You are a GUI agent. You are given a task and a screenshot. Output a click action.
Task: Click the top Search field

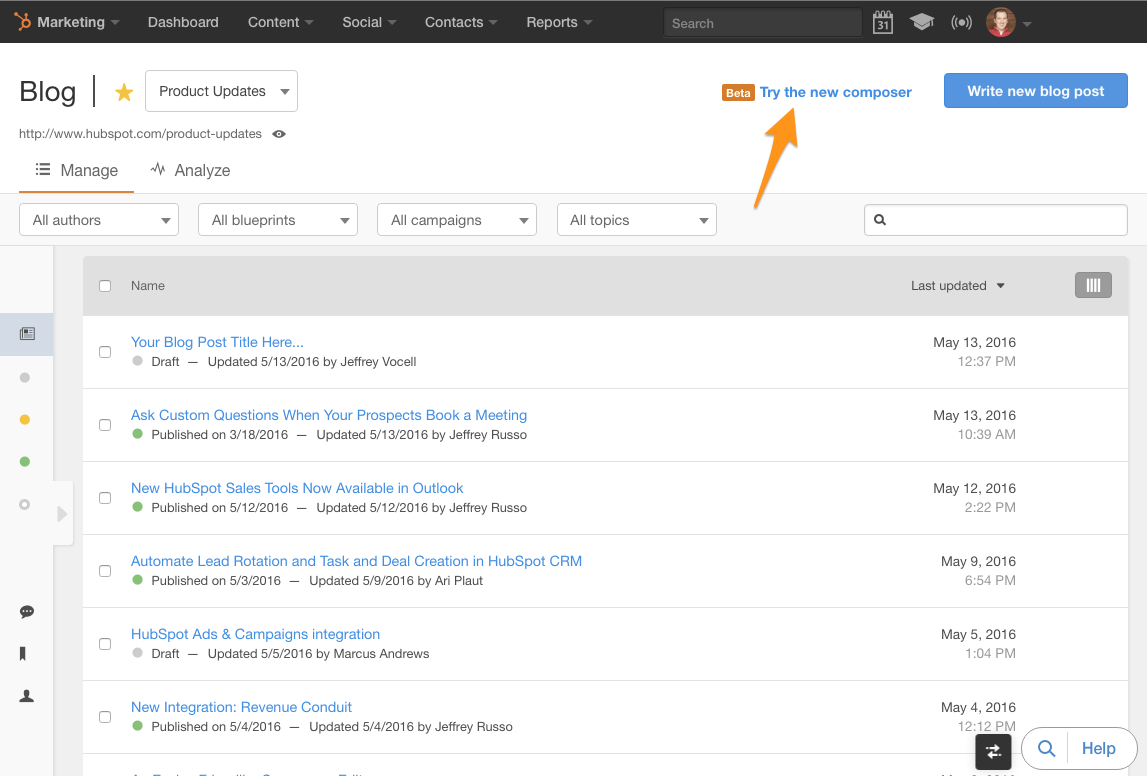point(762,23)
